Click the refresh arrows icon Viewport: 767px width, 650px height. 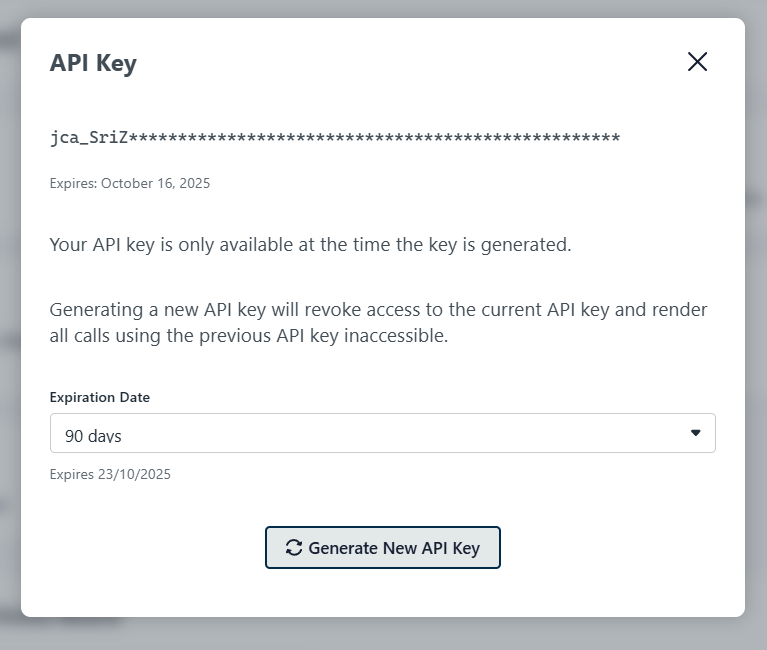[293, 547]
